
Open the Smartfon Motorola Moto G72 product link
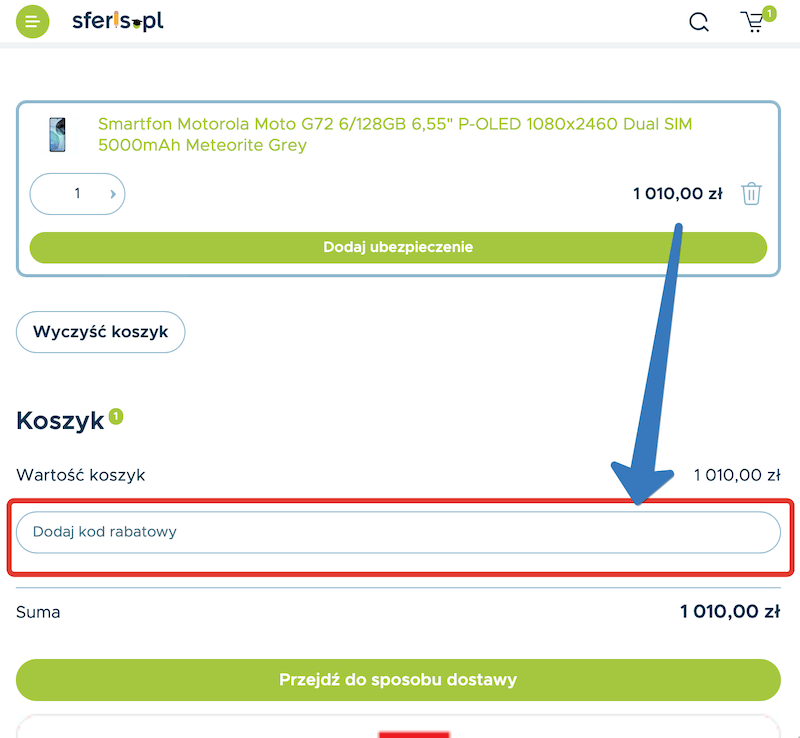(x=395, y=135)
